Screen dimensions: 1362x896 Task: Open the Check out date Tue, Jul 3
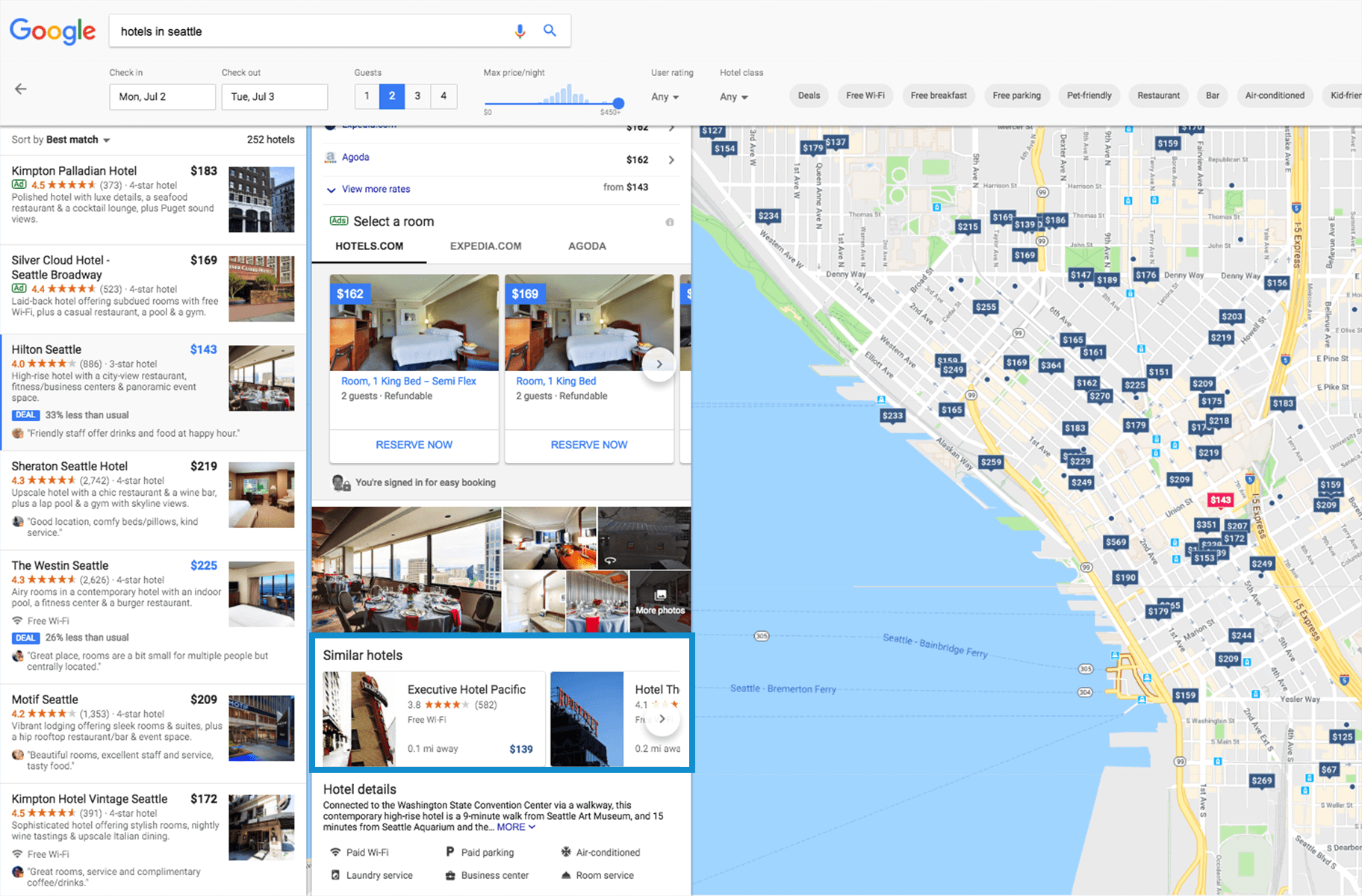274,97
